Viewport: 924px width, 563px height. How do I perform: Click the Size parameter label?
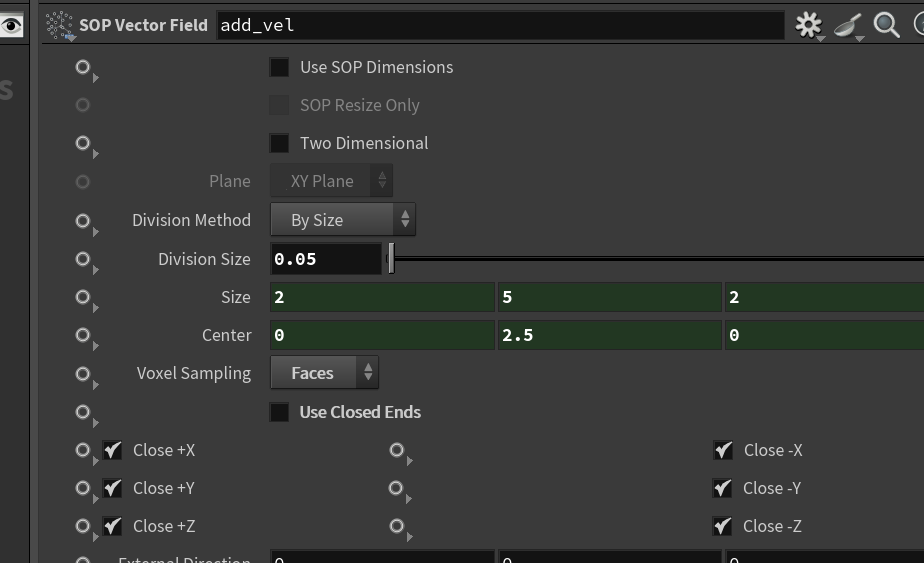236,298
